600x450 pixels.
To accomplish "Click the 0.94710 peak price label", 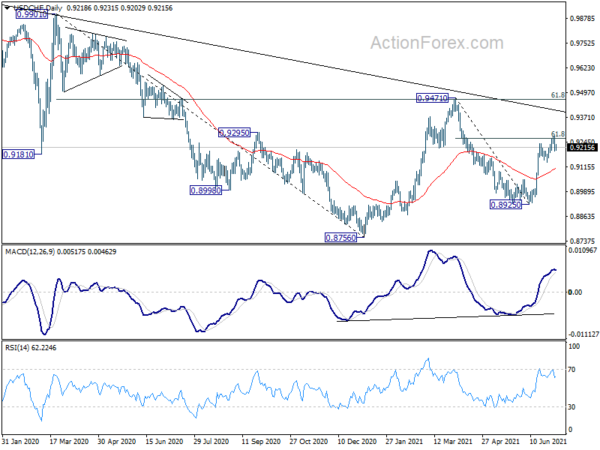I will 432,98.
